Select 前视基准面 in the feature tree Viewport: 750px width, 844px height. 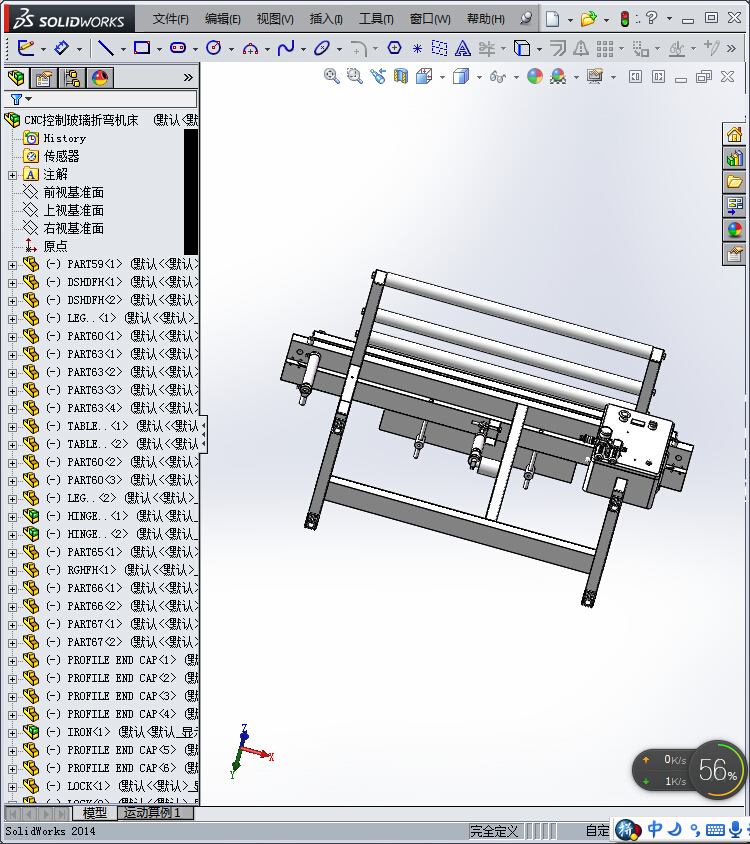(73, 193)
